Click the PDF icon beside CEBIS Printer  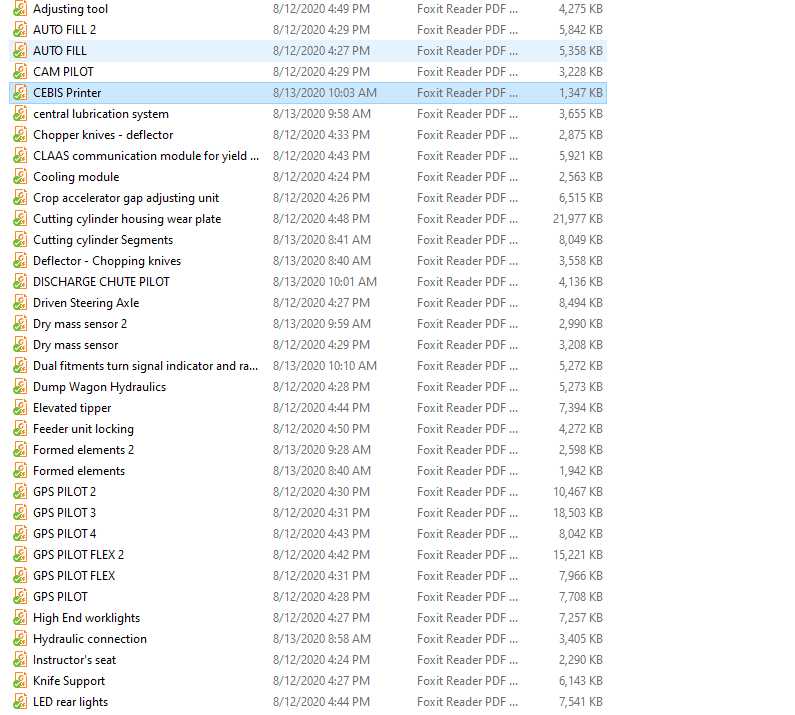pos(20,93)
